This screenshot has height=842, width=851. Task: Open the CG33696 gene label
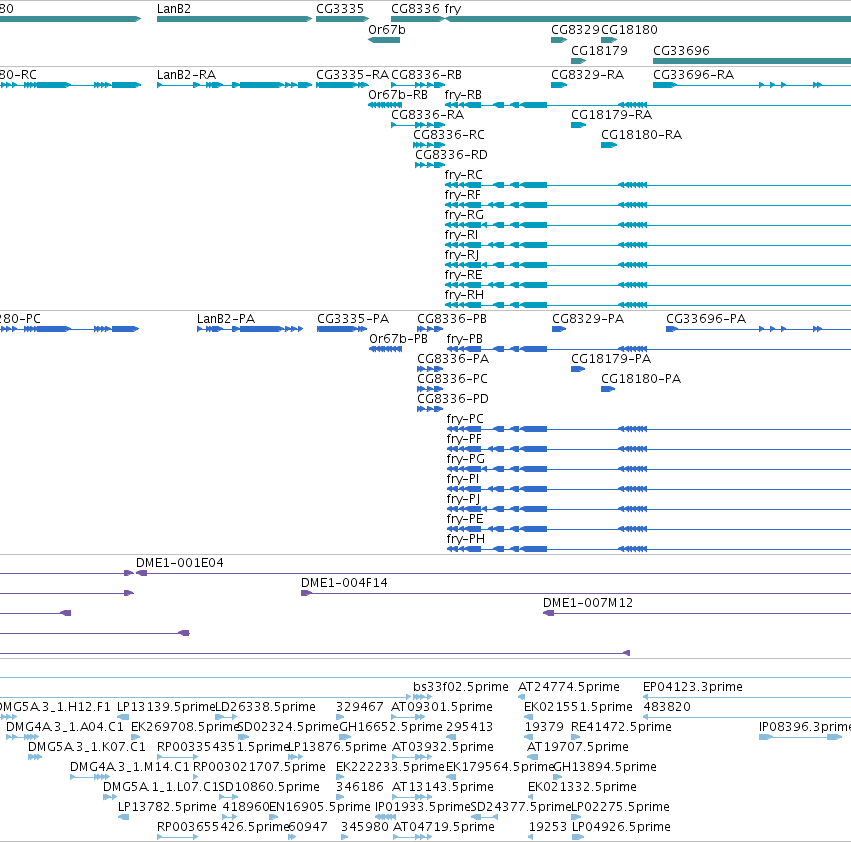click(x=681, y=50)
